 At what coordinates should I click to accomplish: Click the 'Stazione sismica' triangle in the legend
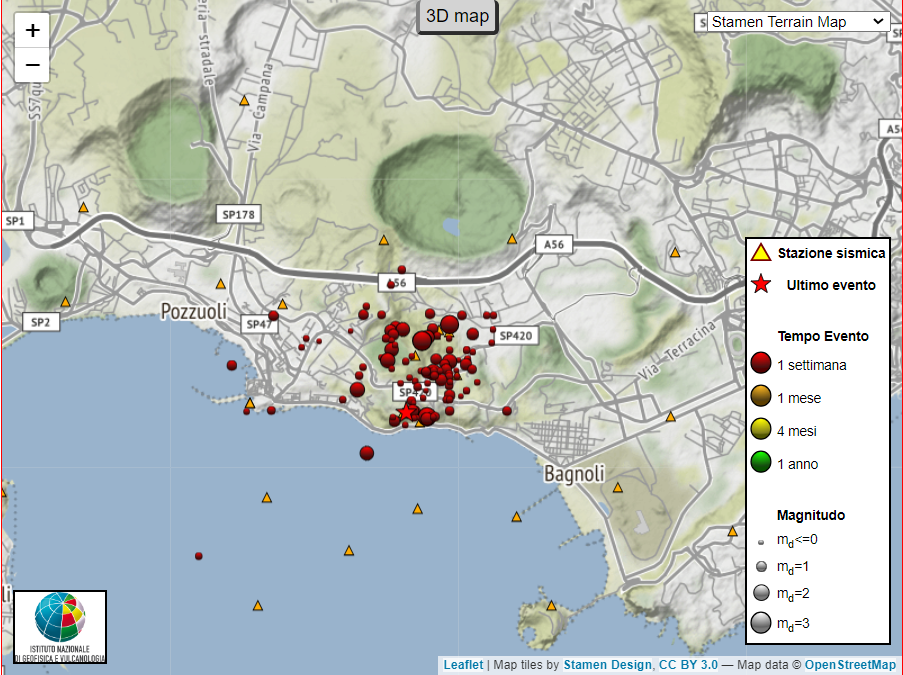click(761, 253)
